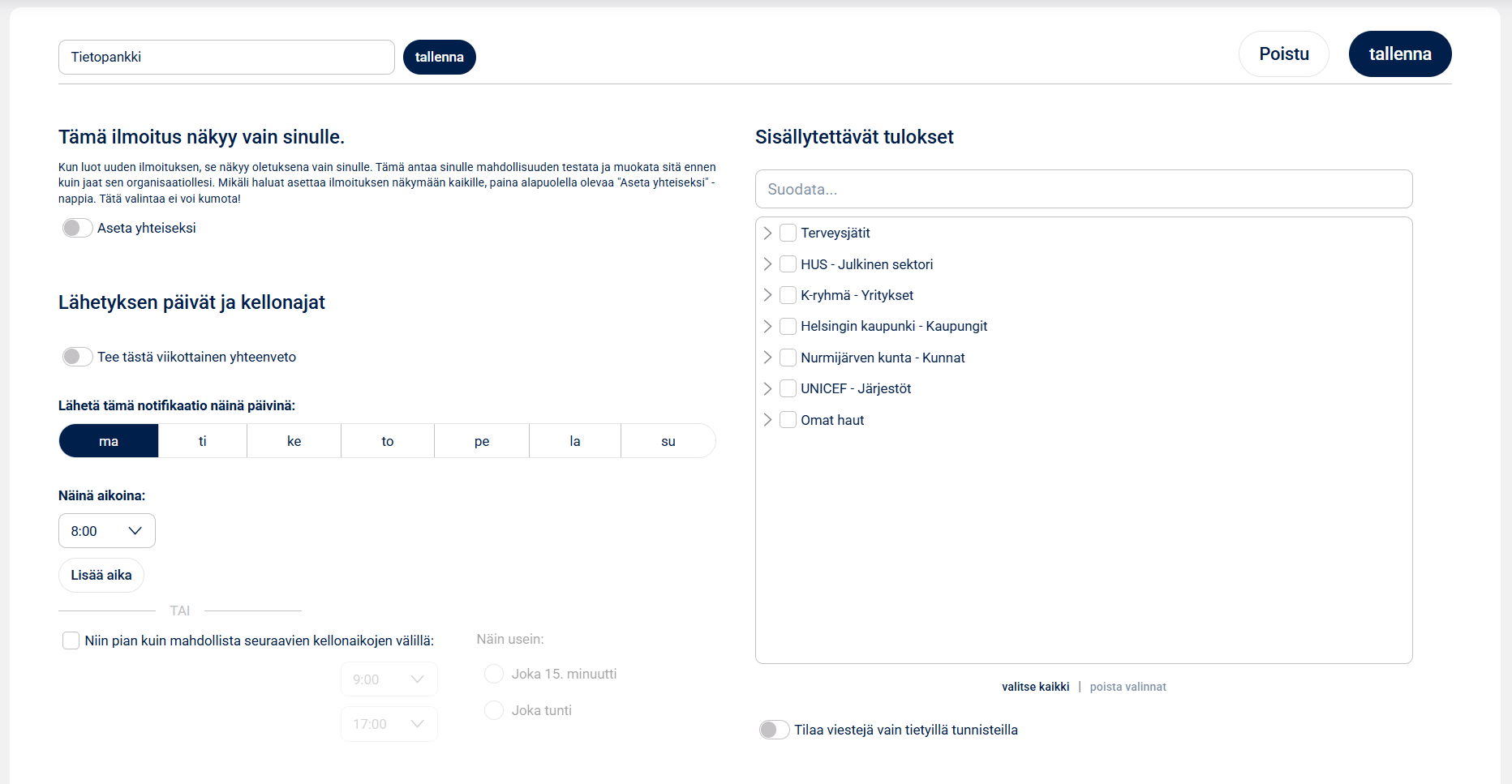Toggle the Aseta yhteiseksi switch

[x=77, y=229]
